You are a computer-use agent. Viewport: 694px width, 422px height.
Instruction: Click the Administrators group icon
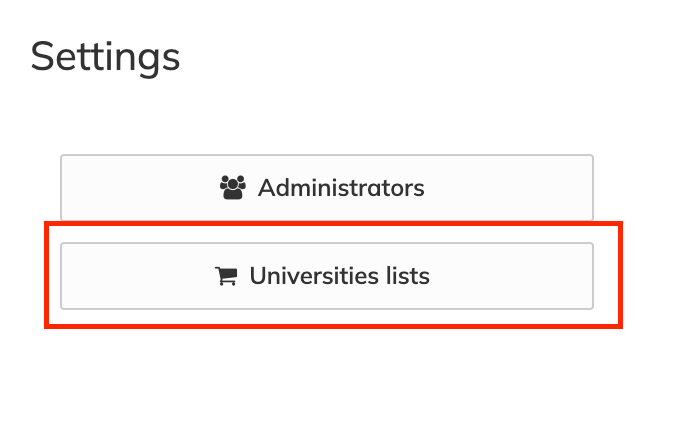pos(233,187)
